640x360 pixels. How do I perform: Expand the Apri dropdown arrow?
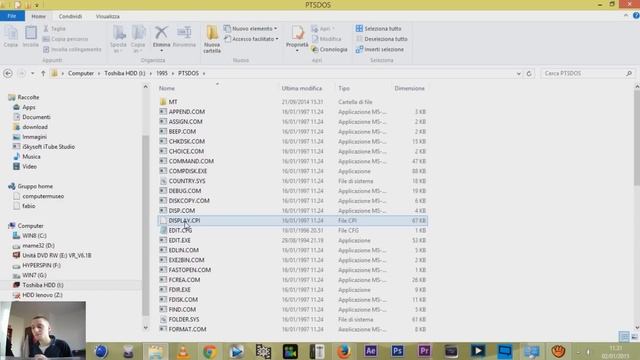(x=333, y=29)
